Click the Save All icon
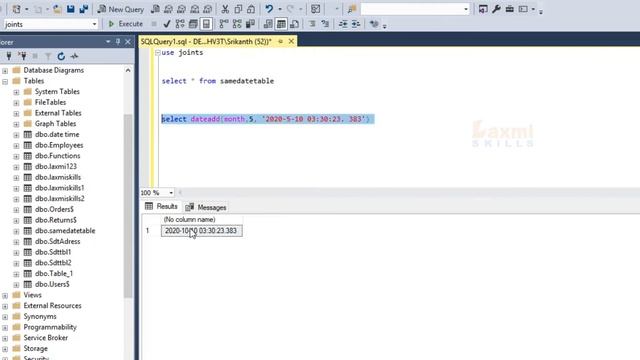 84,9
